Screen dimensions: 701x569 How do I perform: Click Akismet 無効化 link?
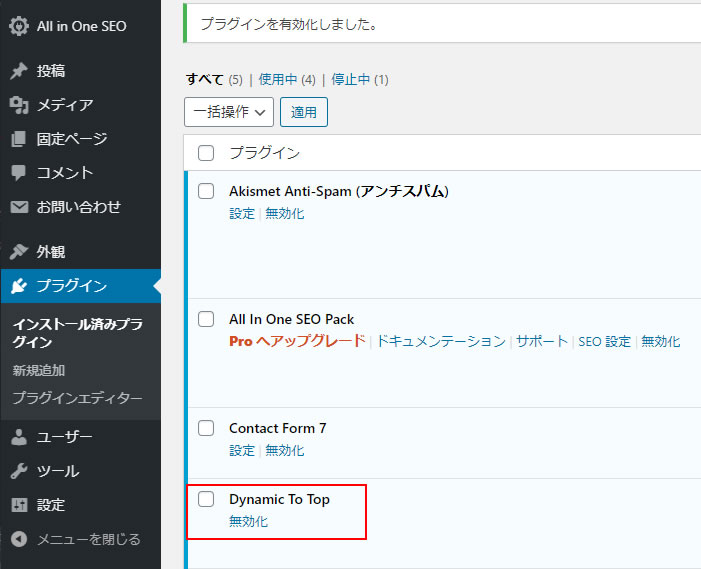285,213
